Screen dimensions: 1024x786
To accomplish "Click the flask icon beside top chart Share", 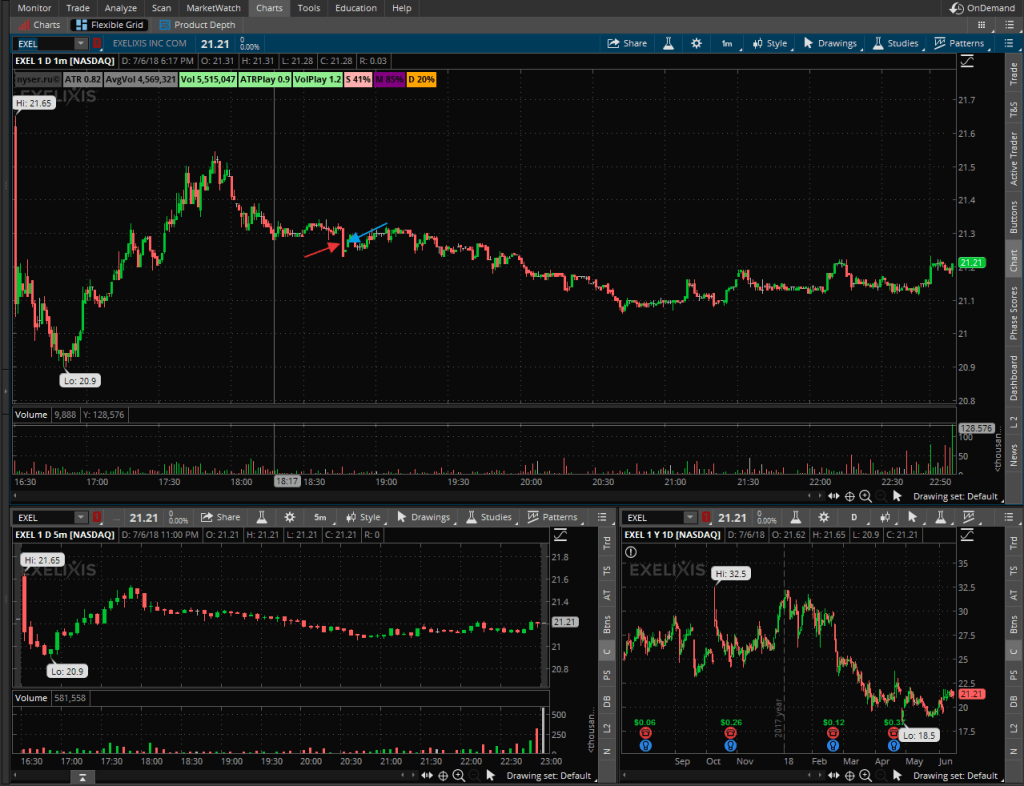I will click(666, 43).
